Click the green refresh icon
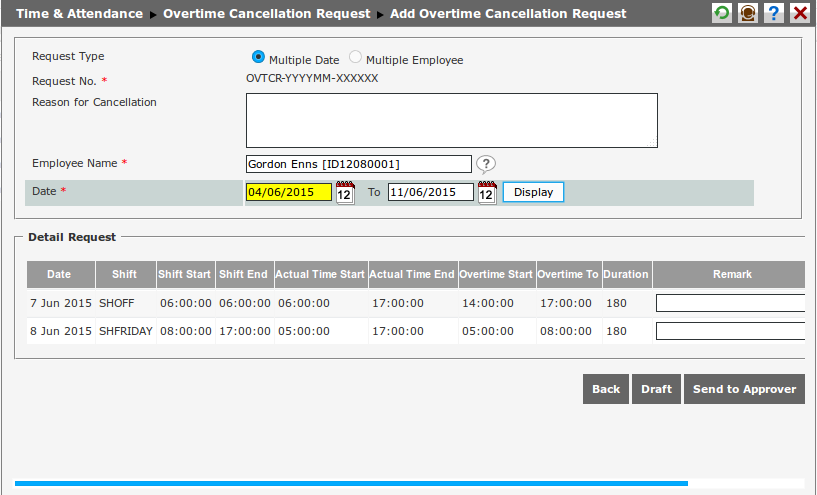Image resolution: width=817 pixels, height=495 pixels. [721, 13]
